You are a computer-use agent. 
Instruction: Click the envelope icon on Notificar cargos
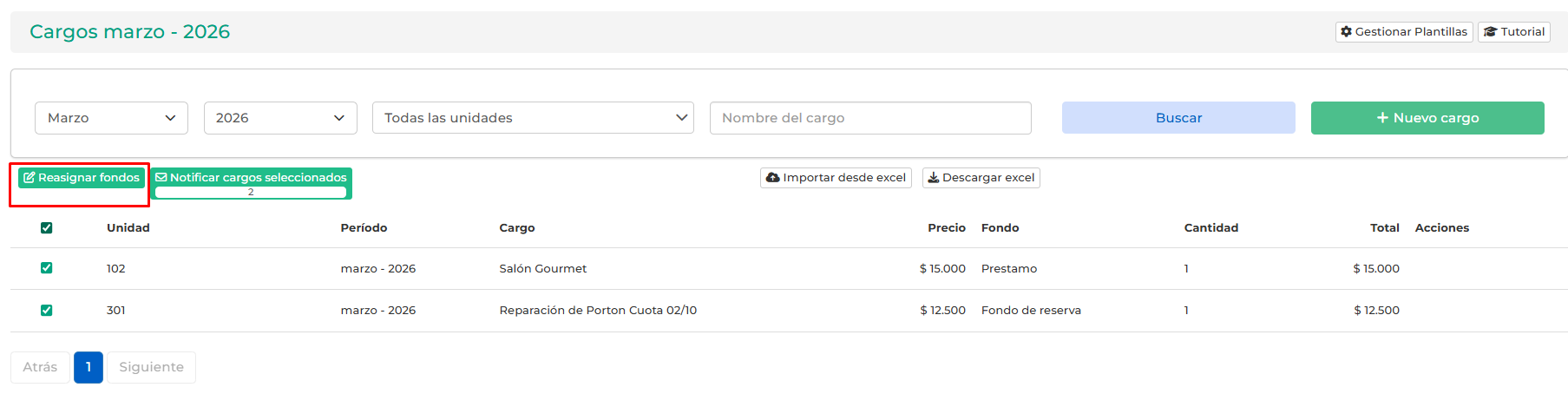tap(161, 178)
